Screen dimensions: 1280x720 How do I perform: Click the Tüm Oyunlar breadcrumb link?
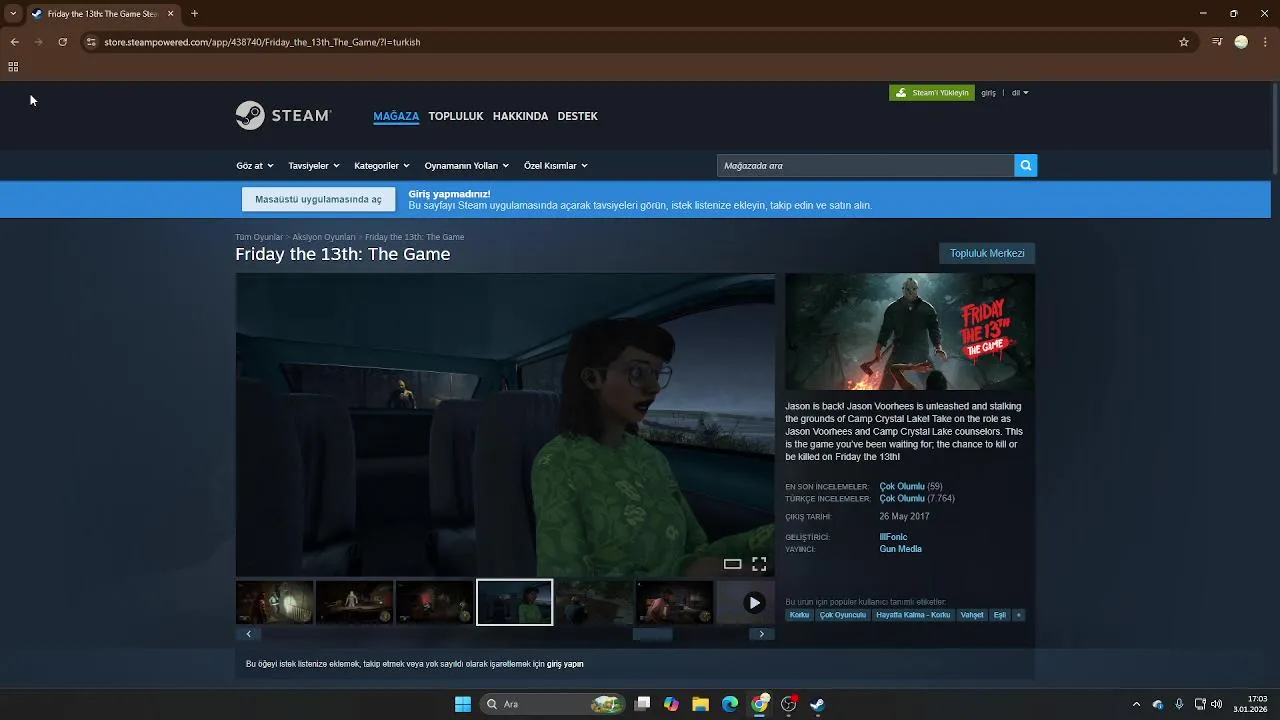259,237
